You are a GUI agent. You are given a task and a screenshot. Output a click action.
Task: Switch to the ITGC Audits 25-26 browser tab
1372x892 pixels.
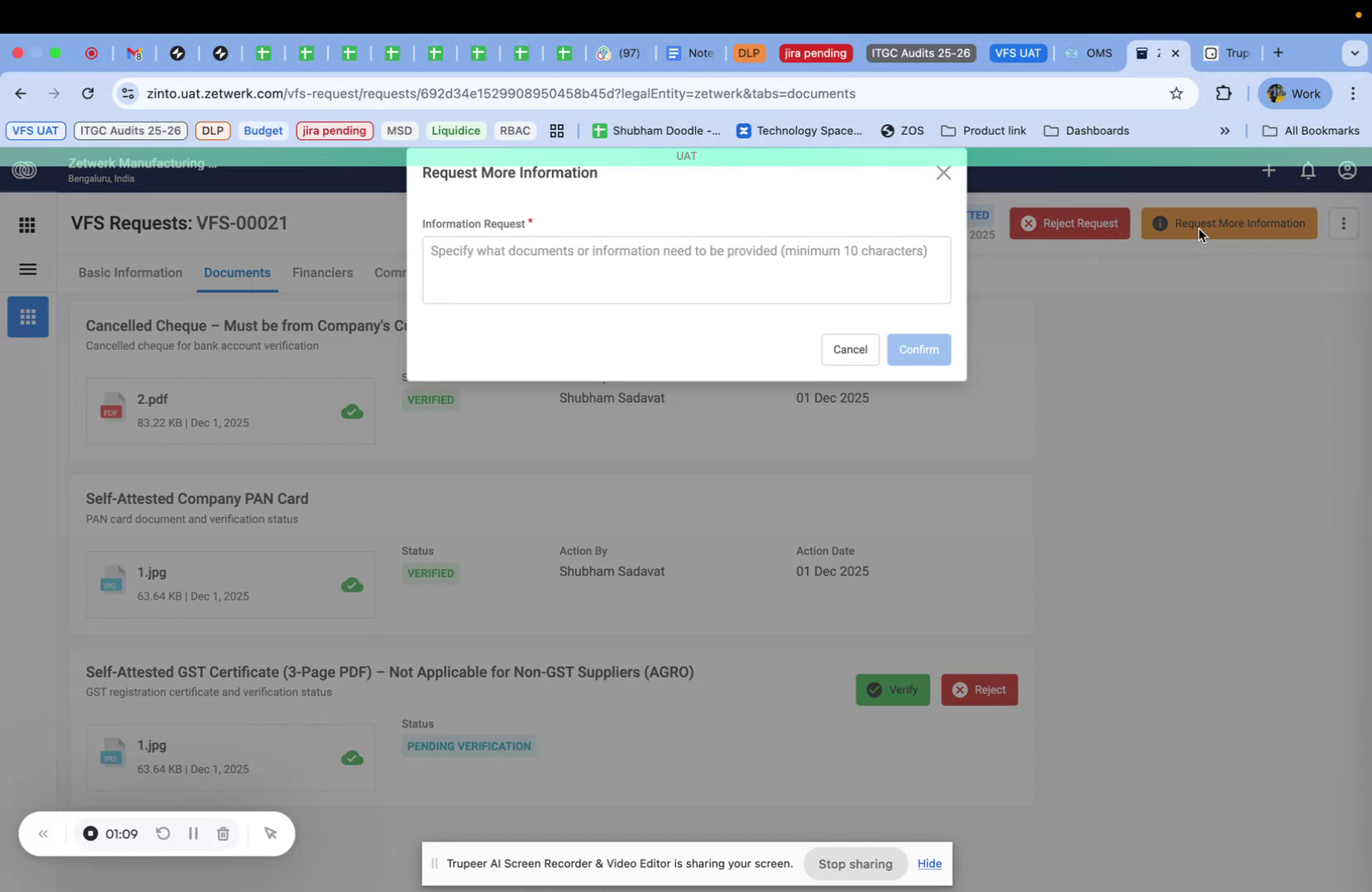click(919, 52)
